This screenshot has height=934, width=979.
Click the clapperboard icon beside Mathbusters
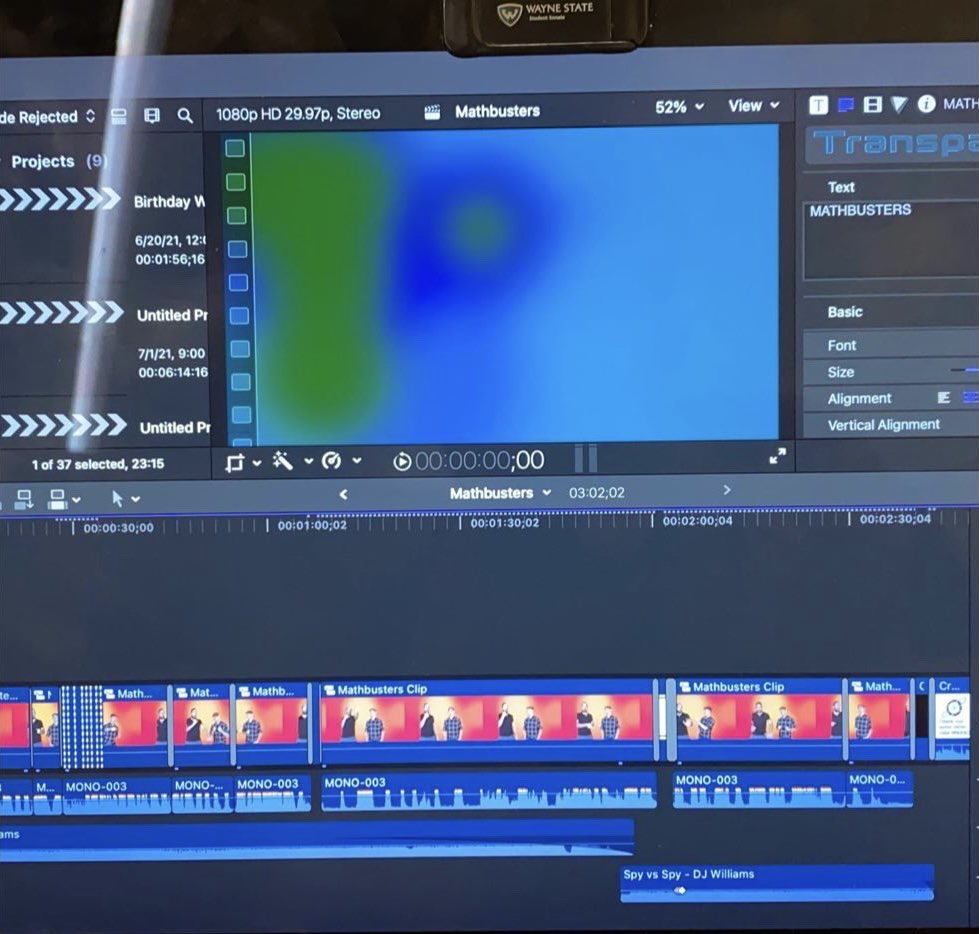[432, 112]
